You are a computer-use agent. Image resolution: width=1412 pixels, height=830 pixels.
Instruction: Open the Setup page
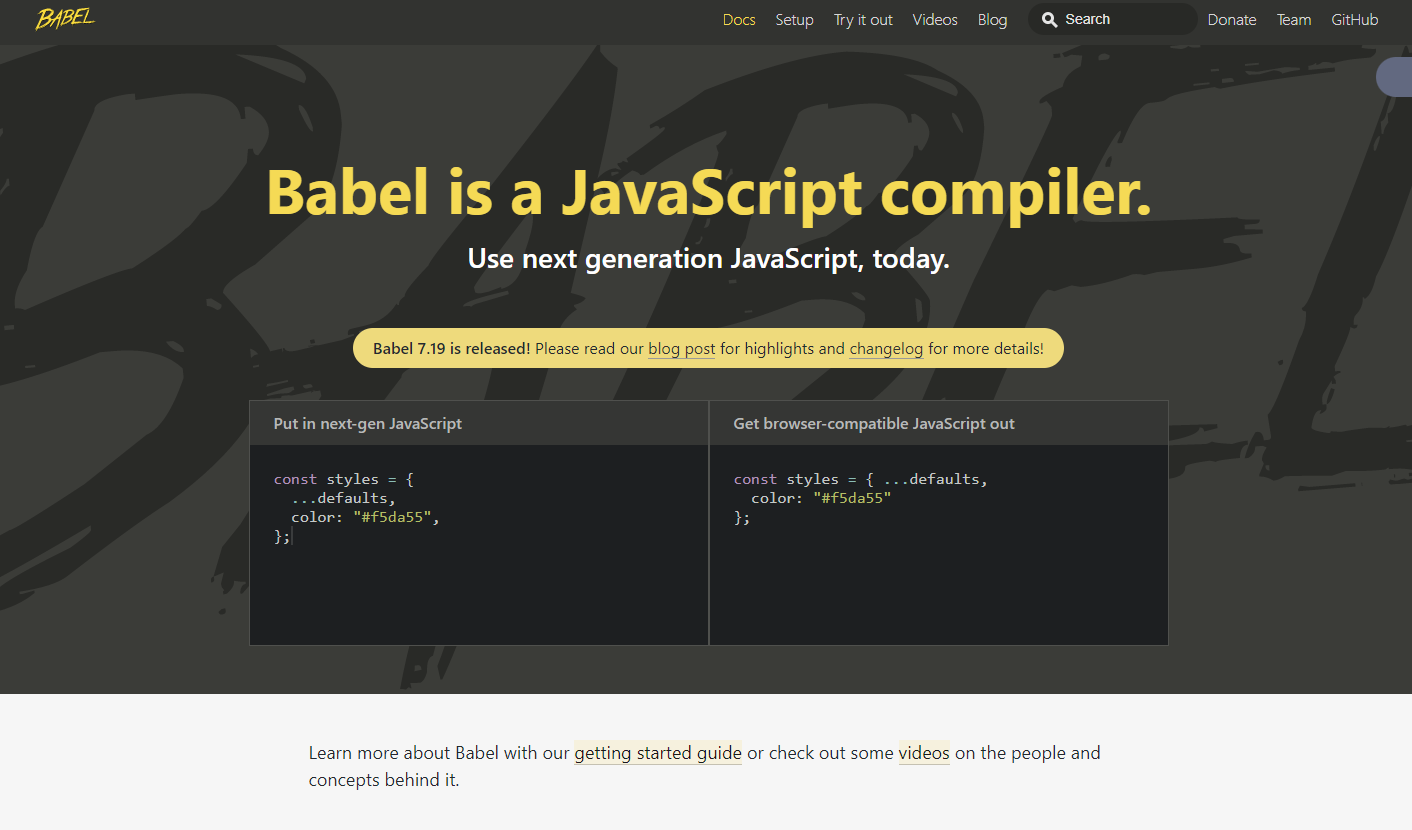[794, 20]
